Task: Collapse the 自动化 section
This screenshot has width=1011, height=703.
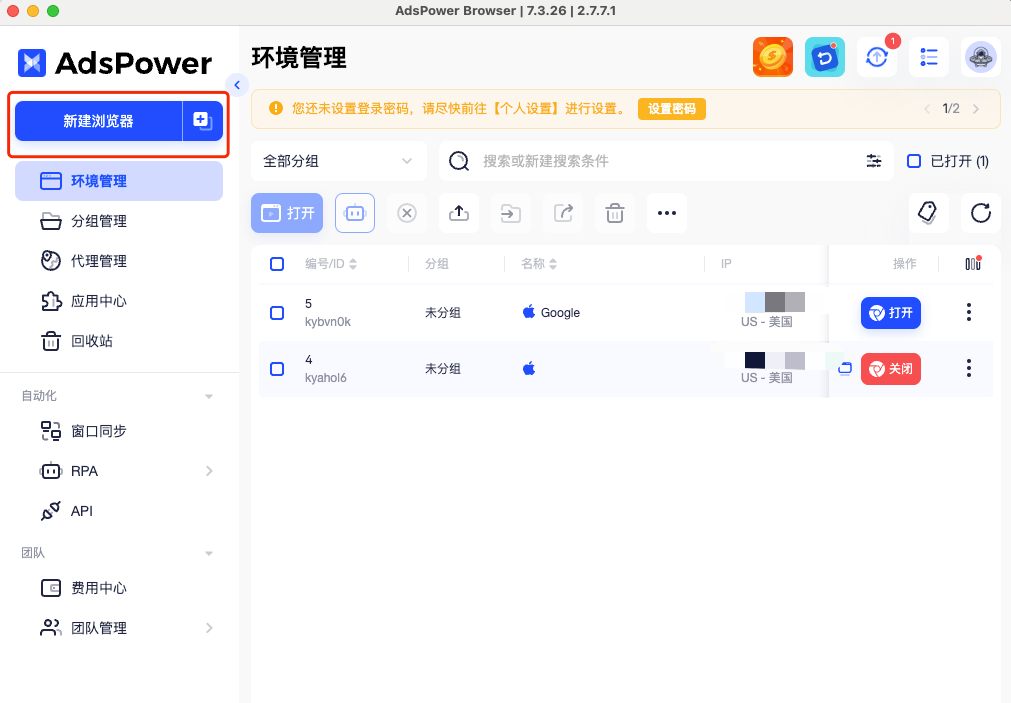Action: tap(209, 396)
